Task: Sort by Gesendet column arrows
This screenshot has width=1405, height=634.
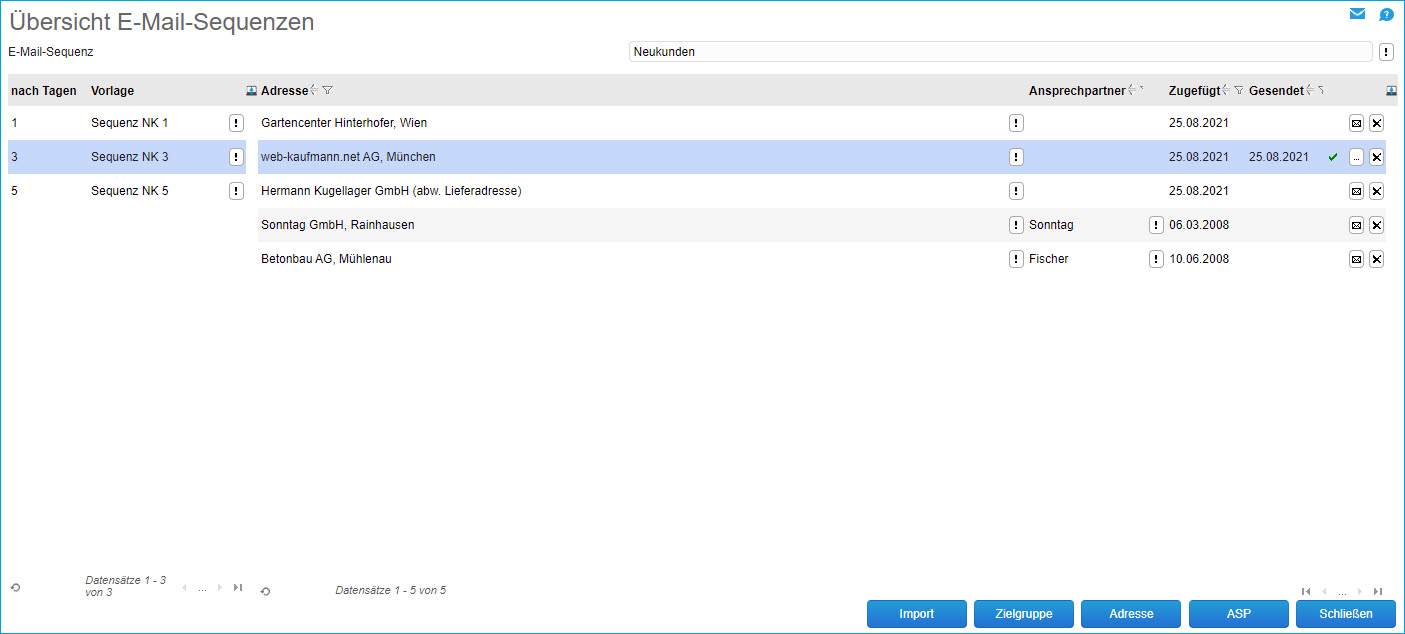Action: click(1310, 91)
